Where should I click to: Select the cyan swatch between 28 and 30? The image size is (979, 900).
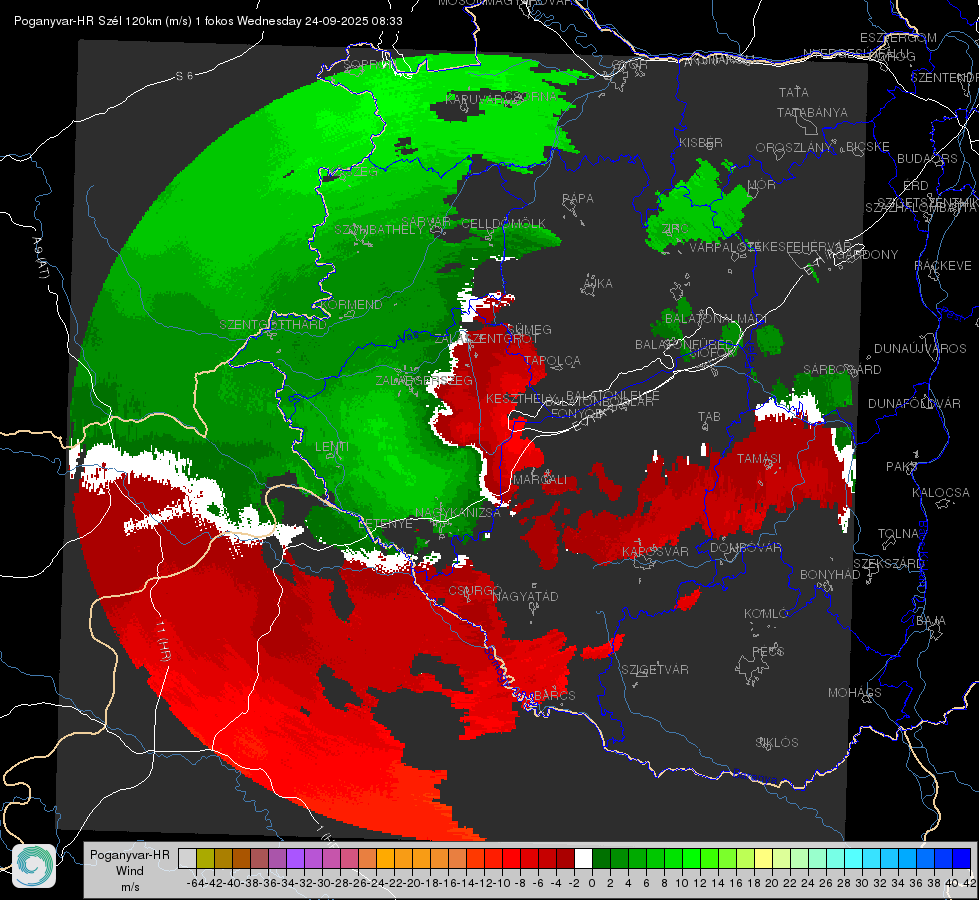coord(854,858)
